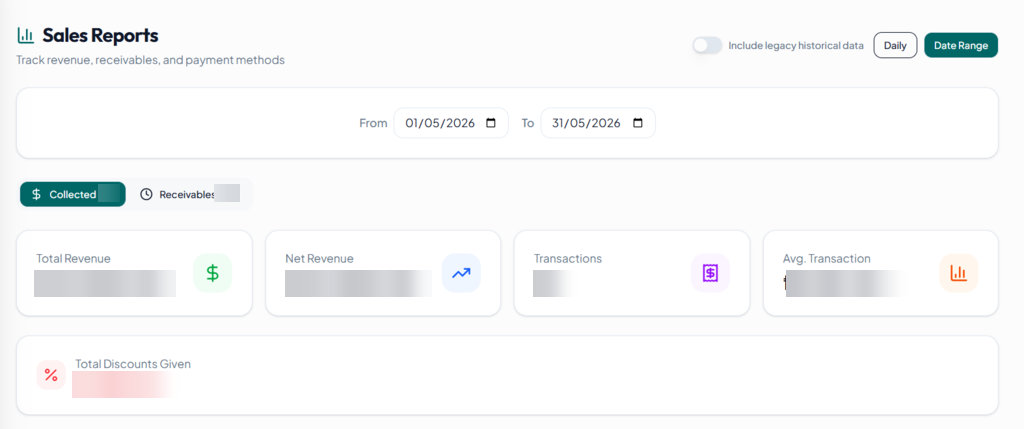
Task: Click the clock icon on Receivables tab
Action: pos(146,195)
